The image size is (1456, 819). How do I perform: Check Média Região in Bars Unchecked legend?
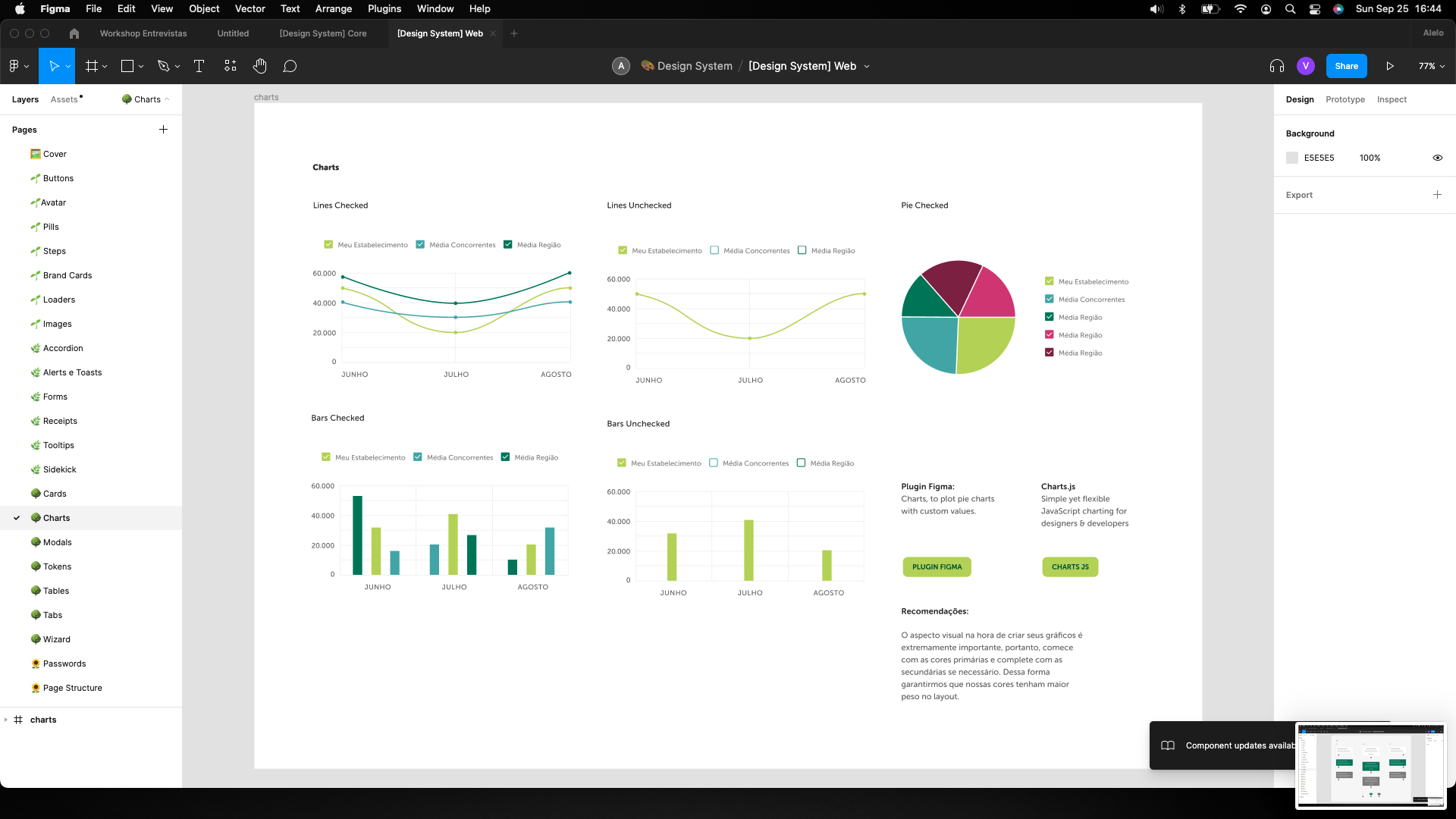coord(801,463)
